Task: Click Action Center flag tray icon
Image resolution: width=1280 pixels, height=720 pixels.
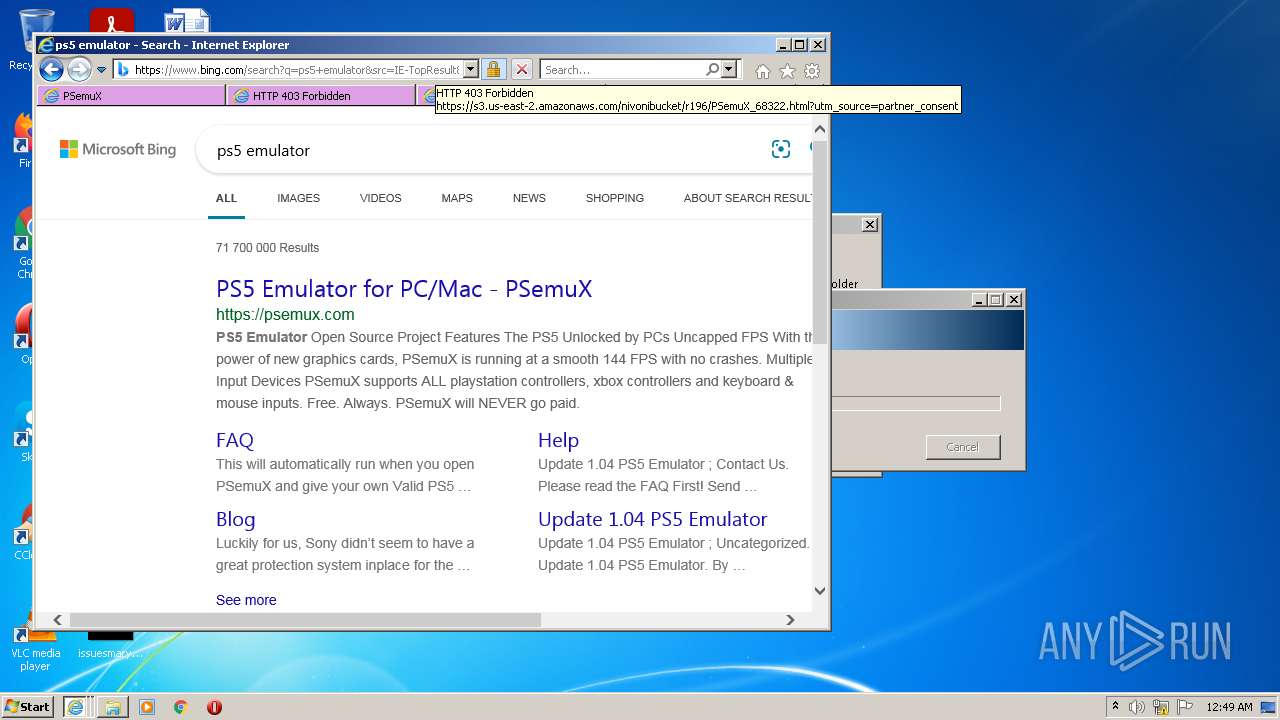Action: [1184, 707]
